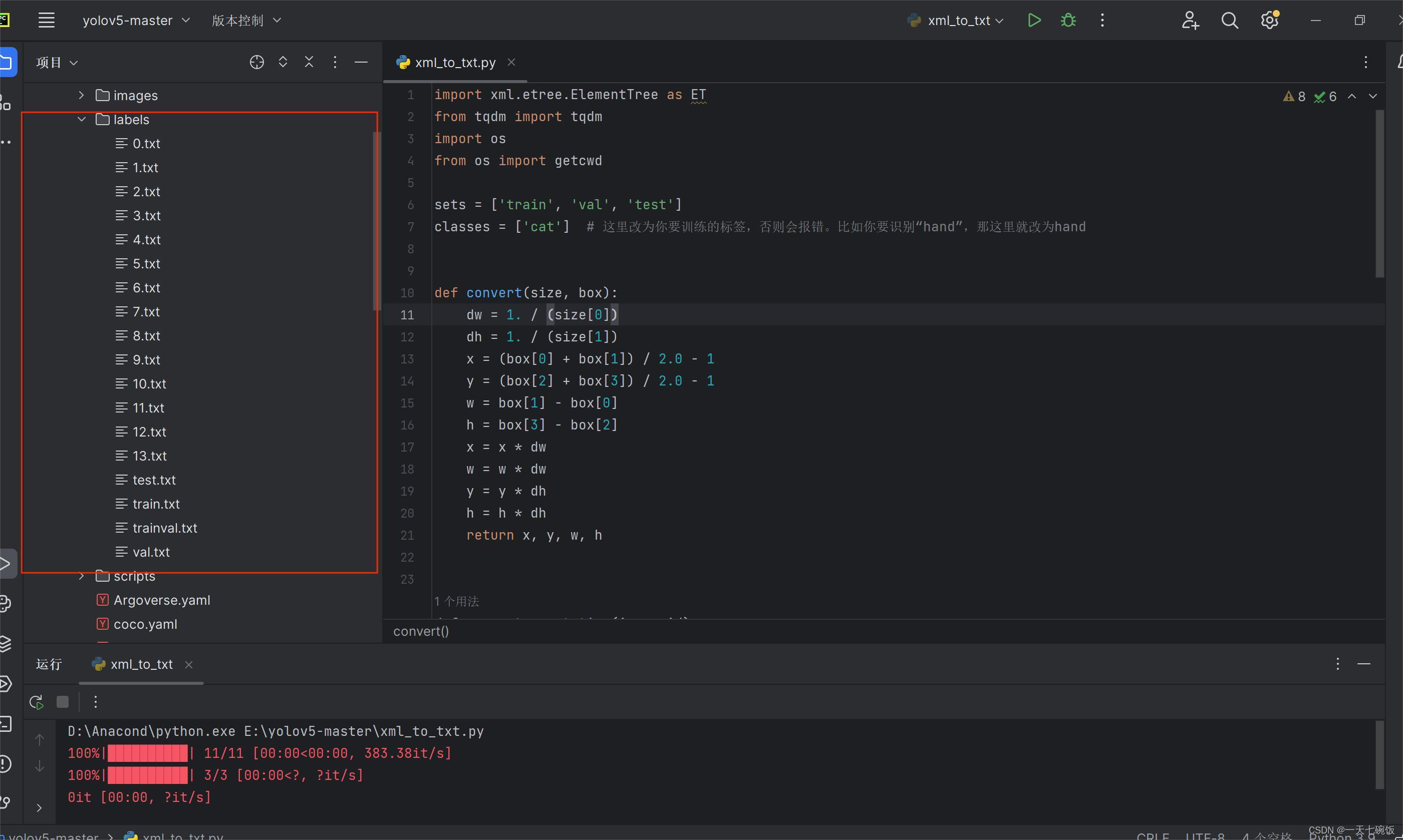Open trainval.txt in labels folder
The width and height of the screenshot is (1403, 840).
coord(164,528)
